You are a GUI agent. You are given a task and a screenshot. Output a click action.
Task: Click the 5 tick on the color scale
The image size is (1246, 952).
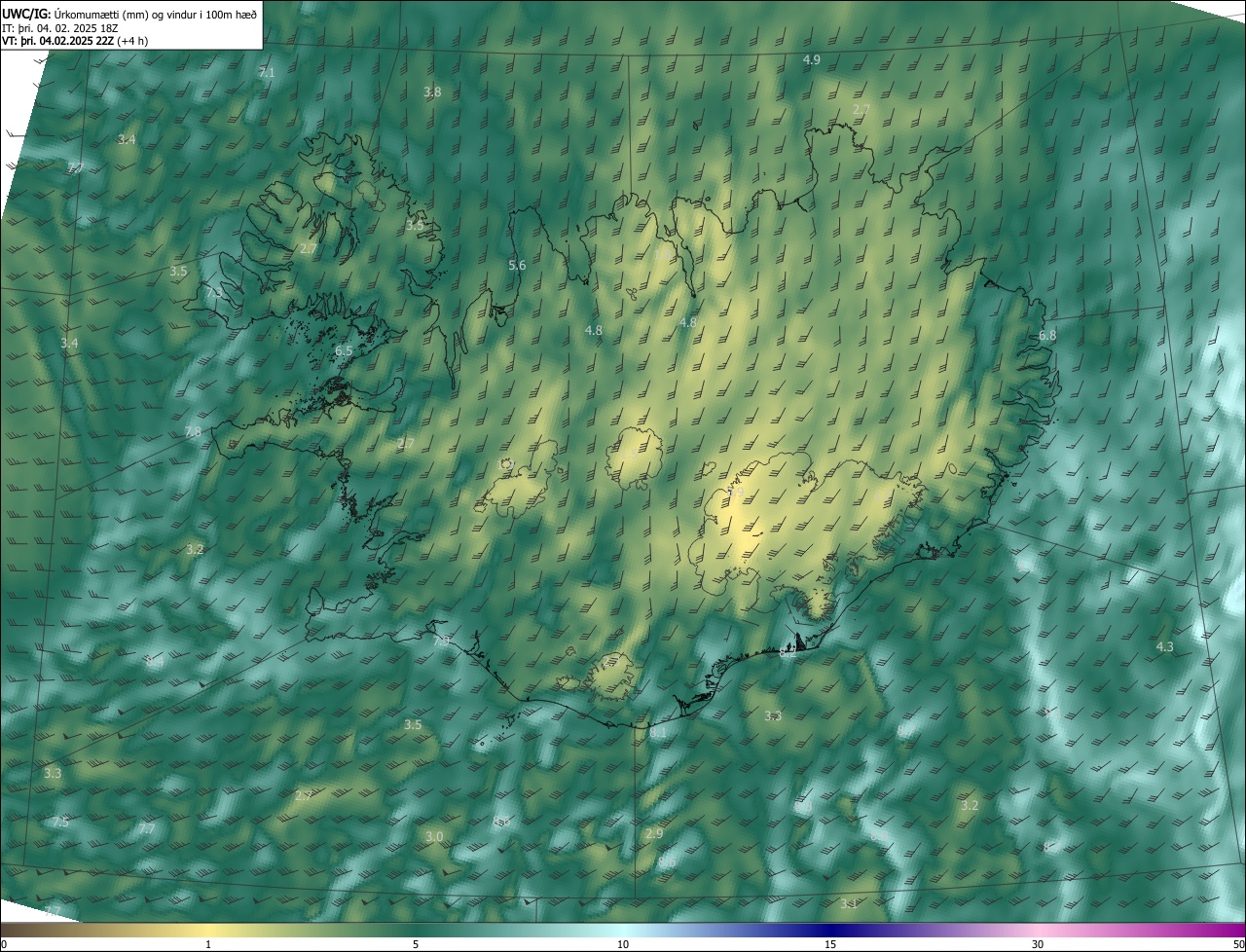[416, 944]
